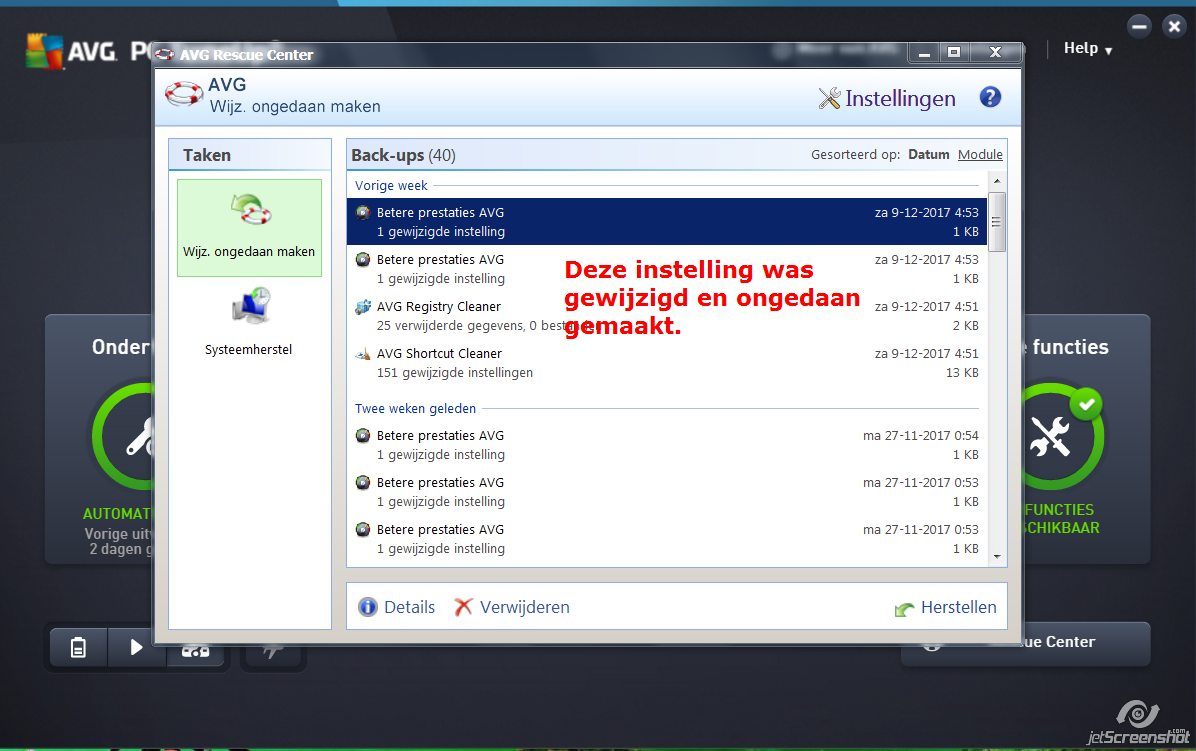
Task: Click the blue help question mark icon
Action: tap(990, 98)
